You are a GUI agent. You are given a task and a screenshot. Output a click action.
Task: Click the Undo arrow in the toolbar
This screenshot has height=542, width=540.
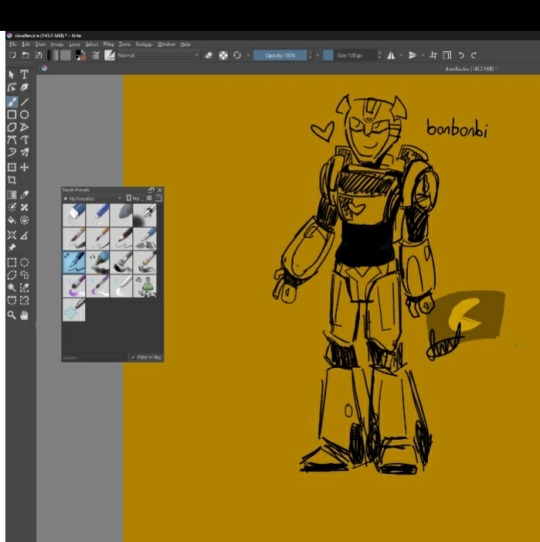(461, 55)
